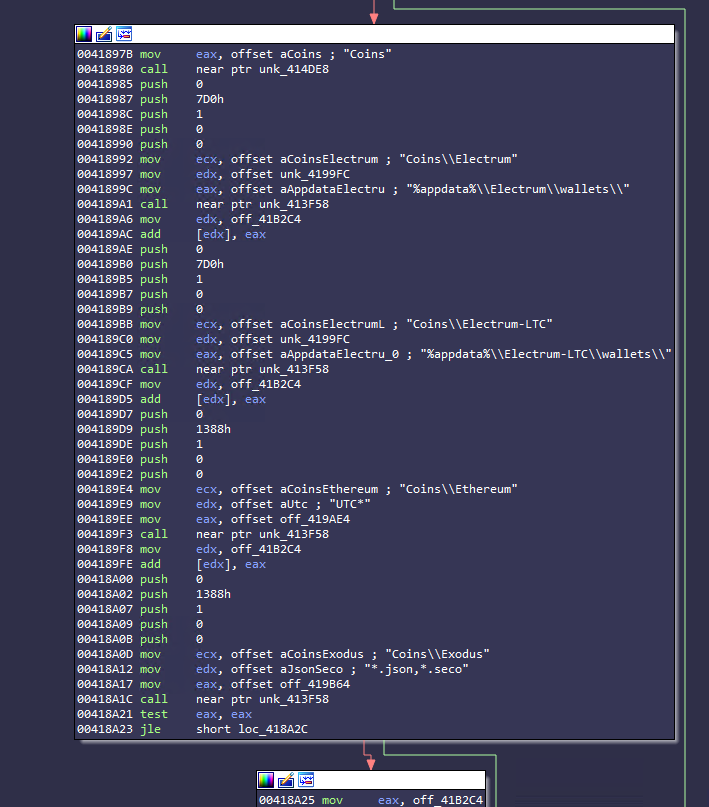This screenshot has width=709, height=807.
Task: Follow unk_413F58 call at 004189F3
Action: 294,534
